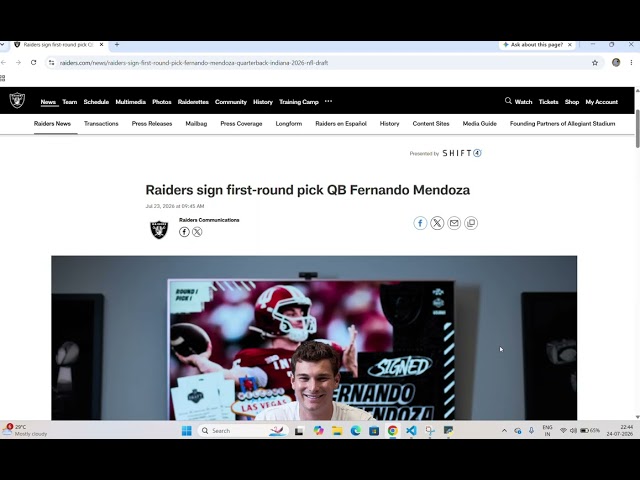Open Founding Partners of Allegiant Stadium

click(x=562, y=123)
